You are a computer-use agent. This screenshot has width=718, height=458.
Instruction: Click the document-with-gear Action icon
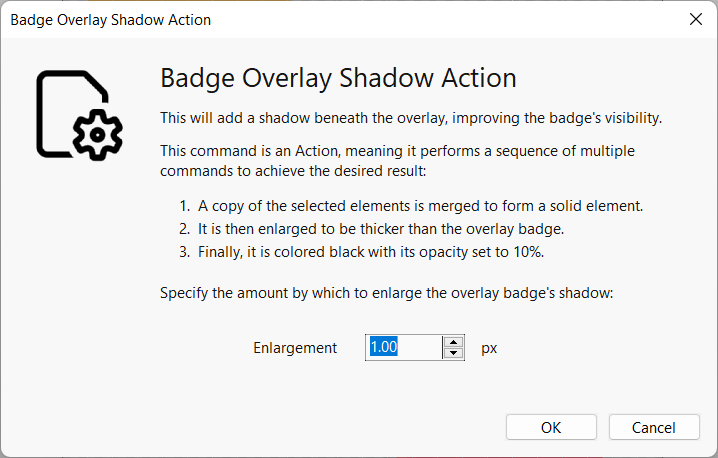[x=78, y=113]
